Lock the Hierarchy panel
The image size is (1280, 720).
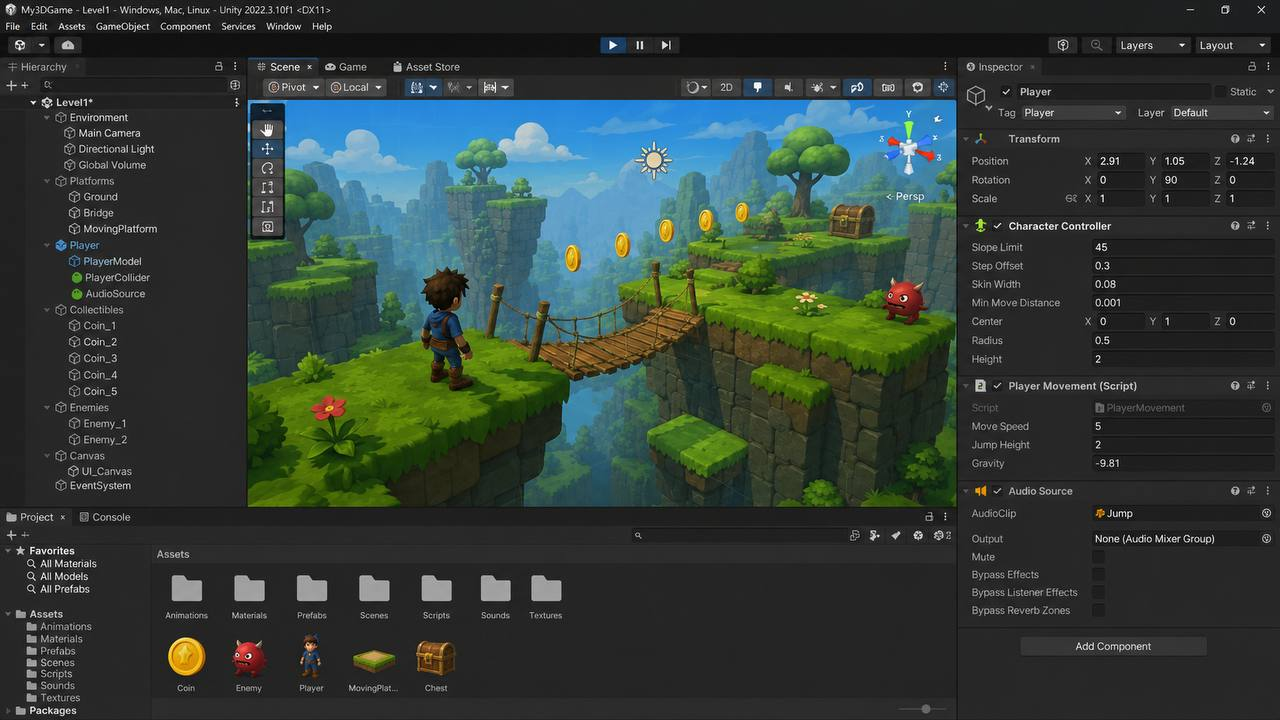[219, 67]
